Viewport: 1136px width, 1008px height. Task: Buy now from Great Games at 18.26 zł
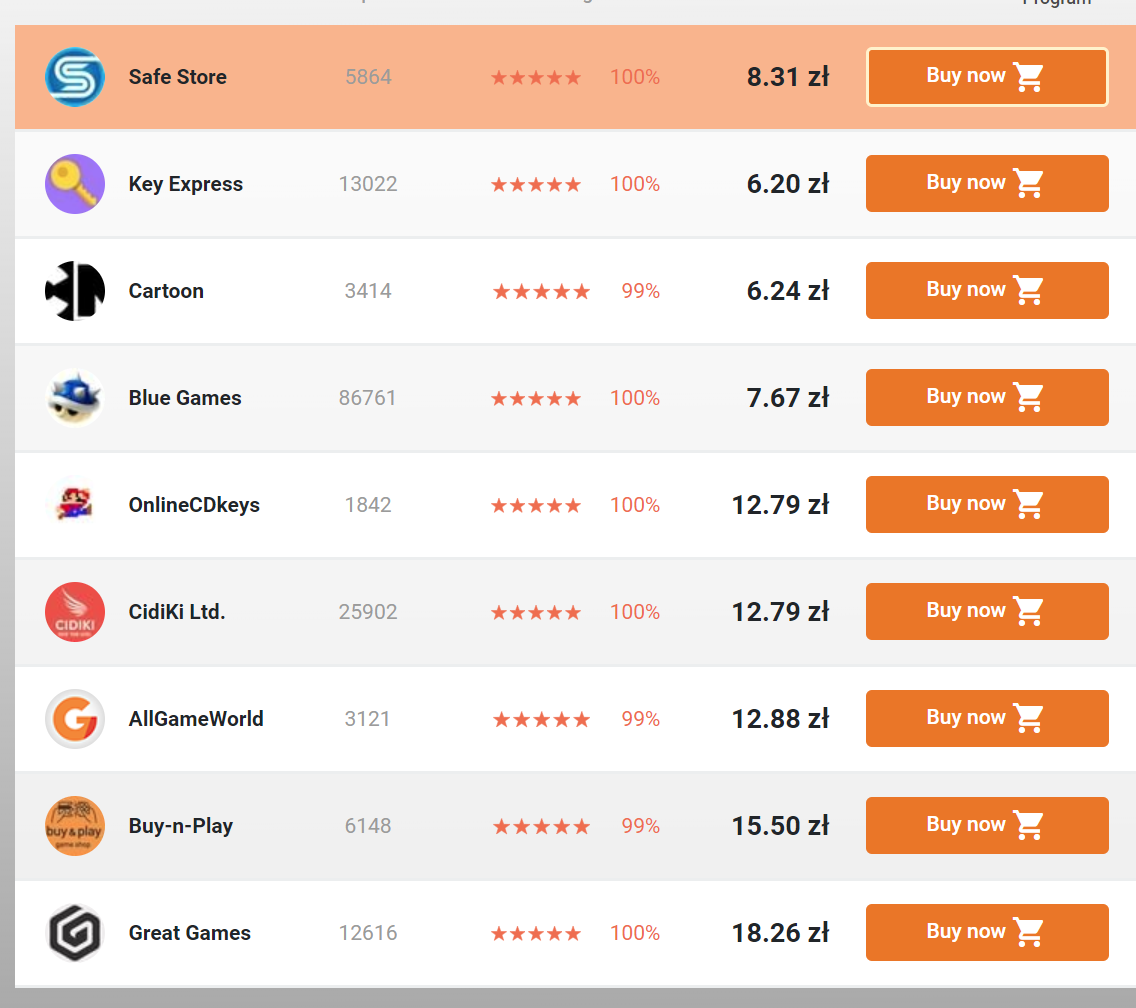987,933
